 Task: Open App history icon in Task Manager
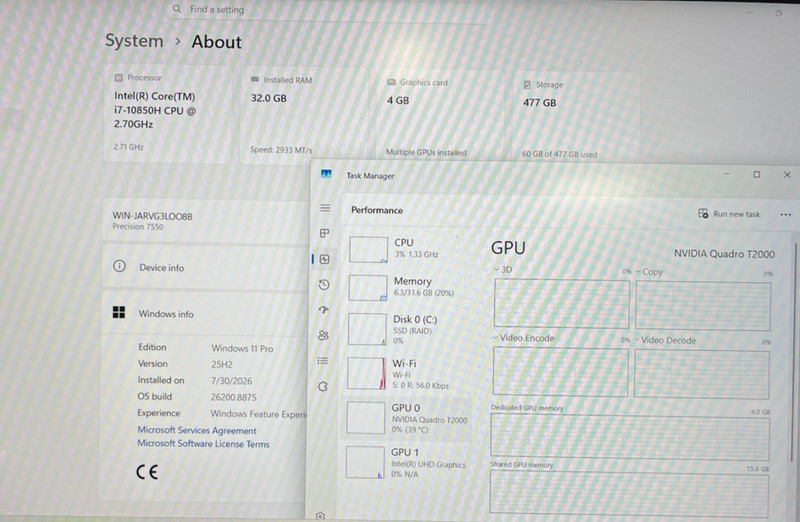click(324, 285)
